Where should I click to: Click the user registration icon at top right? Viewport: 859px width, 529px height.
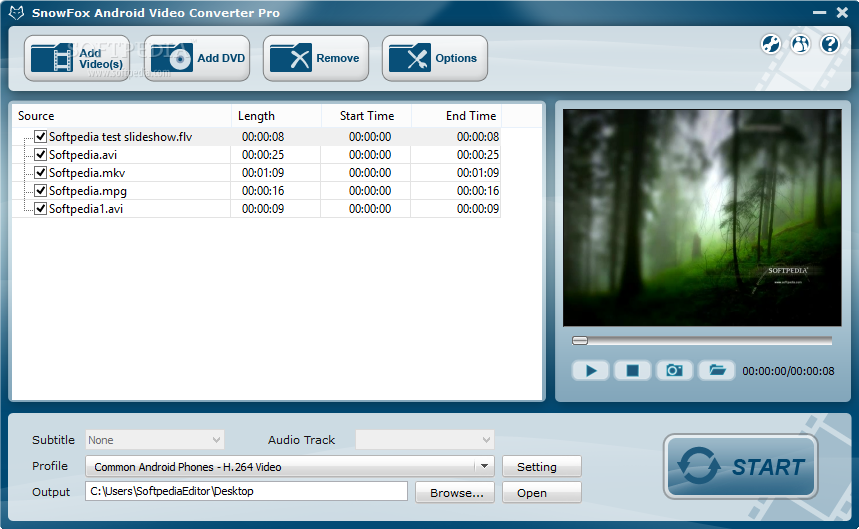pyautogui.click(x=800, y=44)
